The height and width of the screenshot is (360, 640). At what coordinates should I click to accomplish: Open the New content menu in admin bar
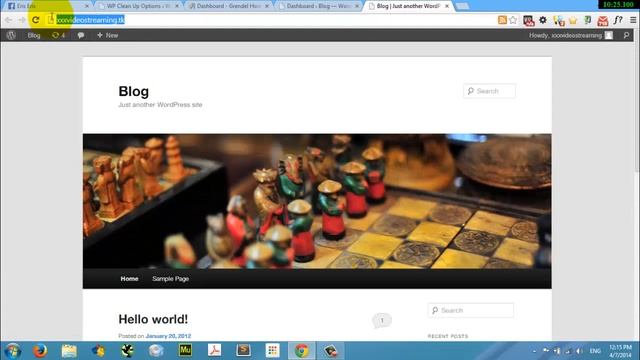pos(107,35)
